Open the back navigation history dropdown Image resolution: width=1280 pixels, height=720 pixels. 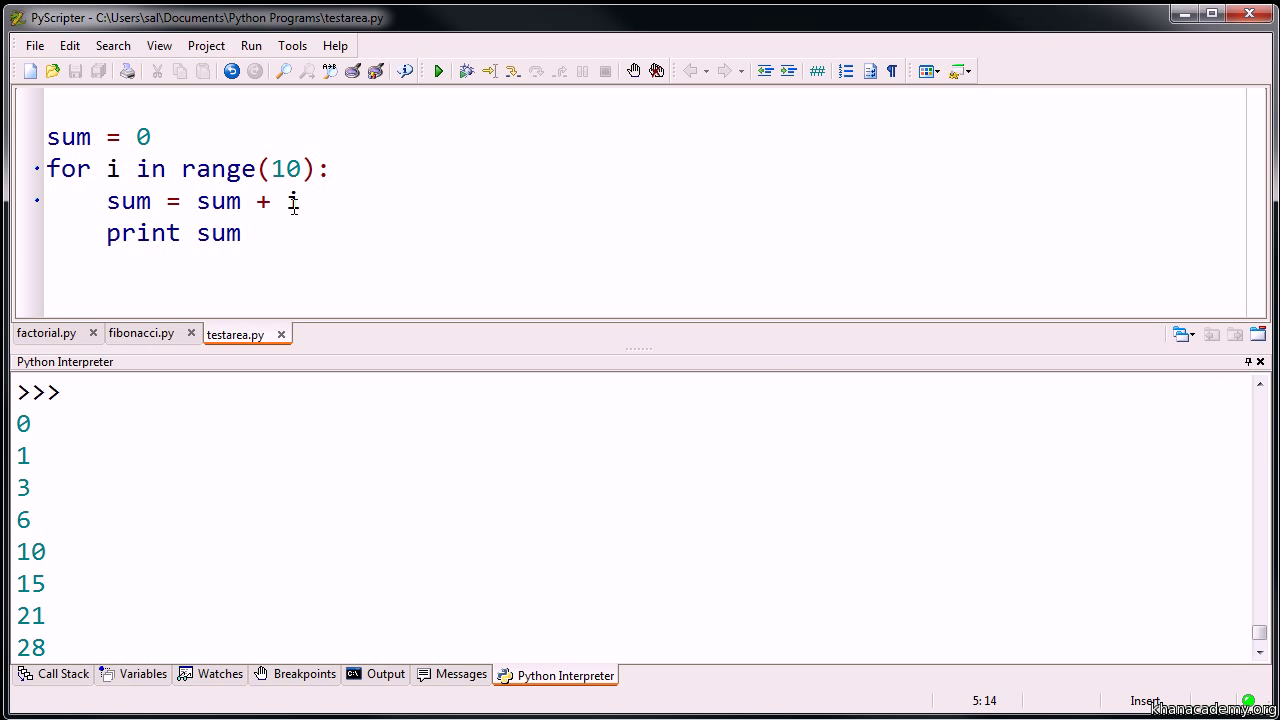(706, 70)
